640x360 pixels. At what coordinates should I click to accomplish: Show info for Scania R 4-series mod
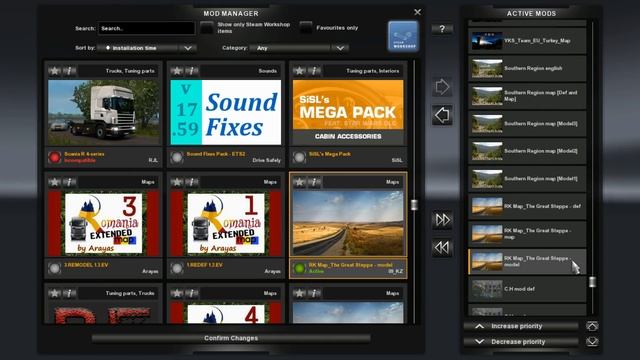click(x=69, y=71)
